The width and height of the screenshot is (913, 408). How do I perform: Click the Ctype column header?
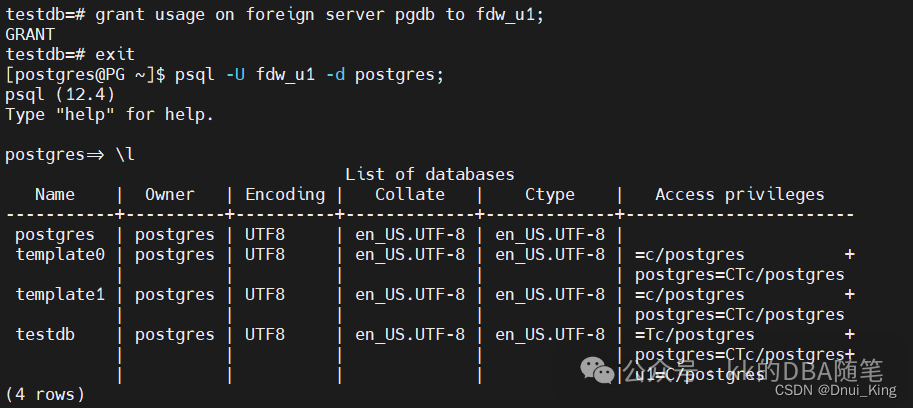point(550,194)
